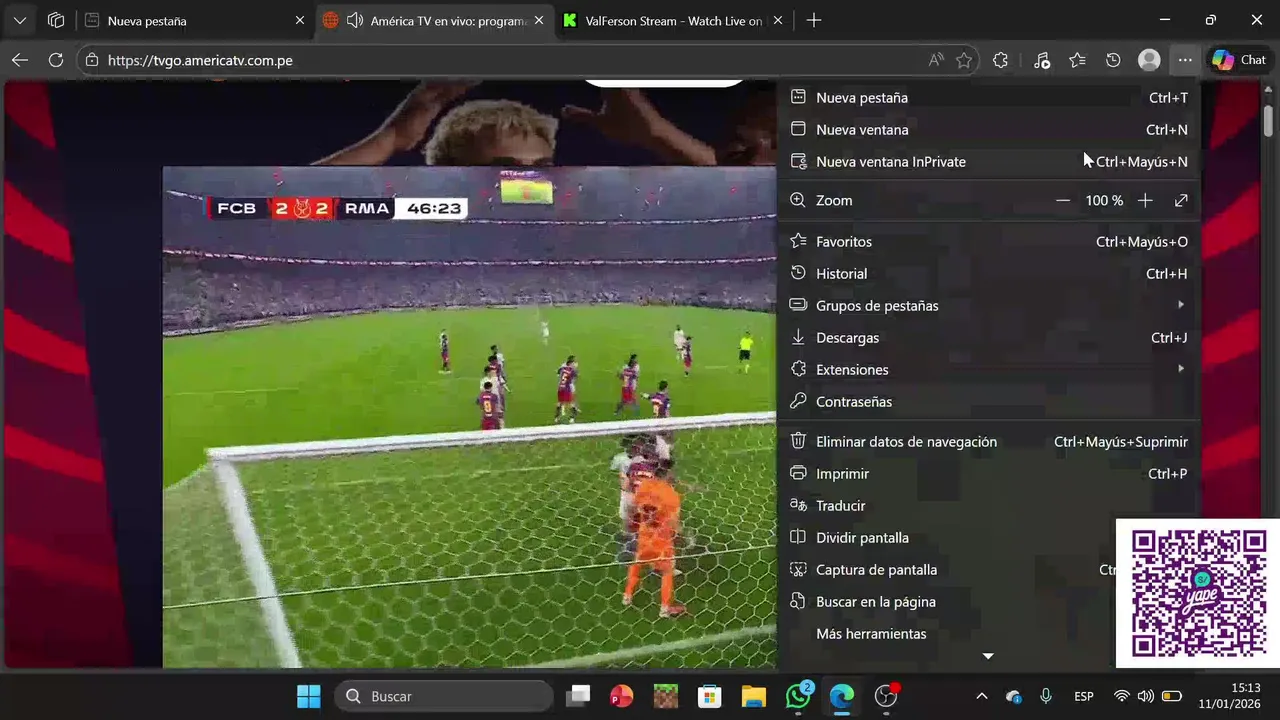Open the History clock toolbar icon
This screenshot has width=1280, height=720.
click(x=1113, y=60)
